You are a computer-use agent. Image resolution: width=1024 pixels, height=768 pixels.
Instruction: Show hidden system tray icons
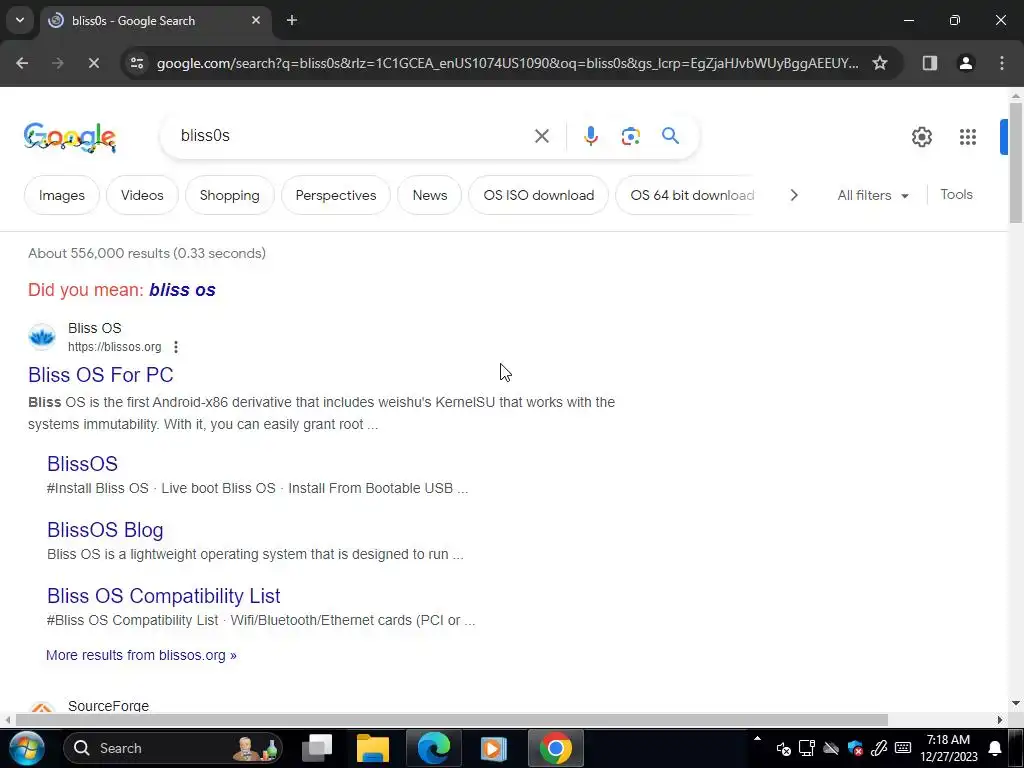[757, 739]
